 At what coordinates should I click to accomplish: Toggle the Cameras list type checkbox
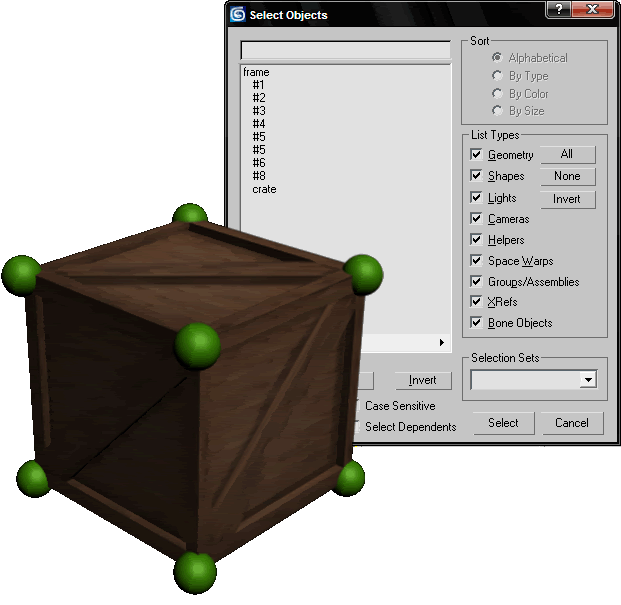click(x=476, y=218)
